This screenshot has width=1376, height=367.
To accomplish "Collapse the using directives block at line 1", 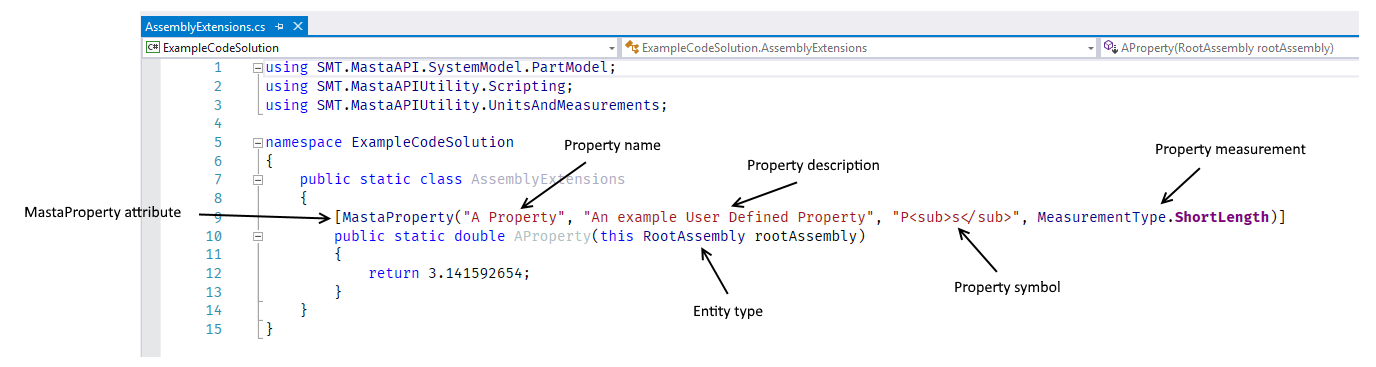I will [x=258, y=68].
